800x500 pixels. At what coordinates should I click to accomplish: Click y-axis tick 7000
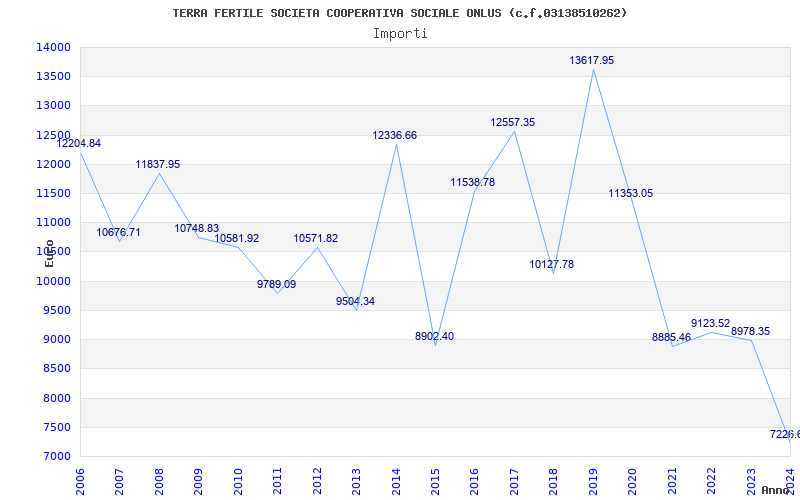point(56,456)
